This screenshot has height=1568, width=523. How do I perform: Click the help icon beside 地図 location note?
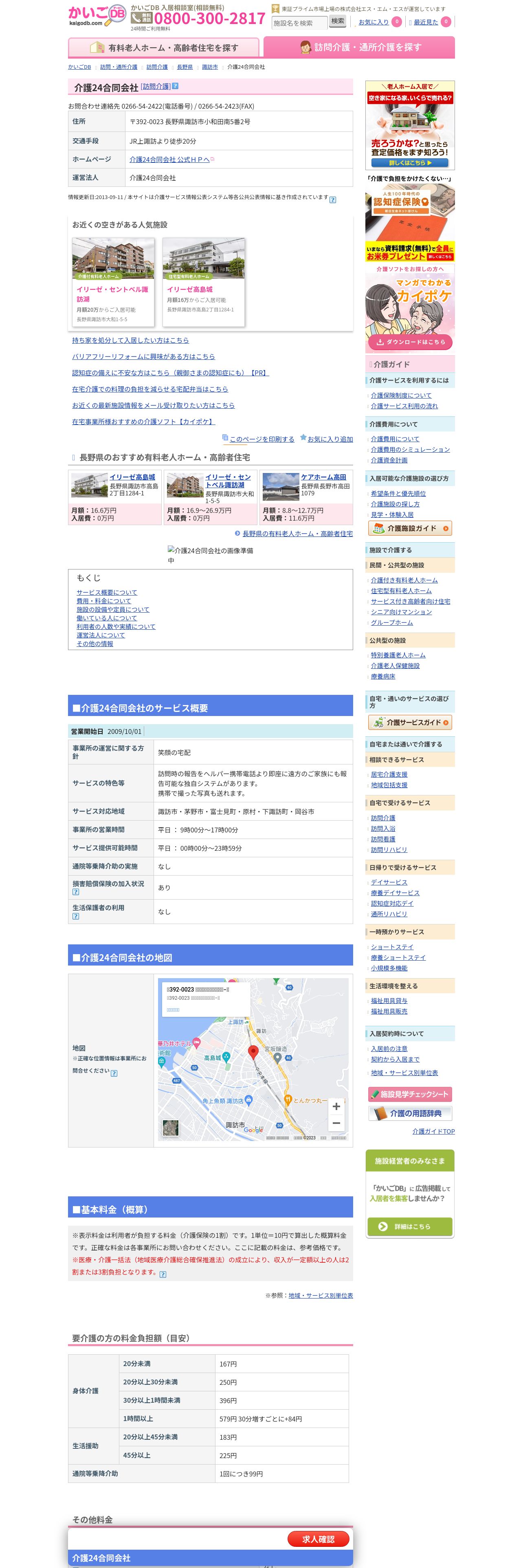click(x=114, y=1073)
